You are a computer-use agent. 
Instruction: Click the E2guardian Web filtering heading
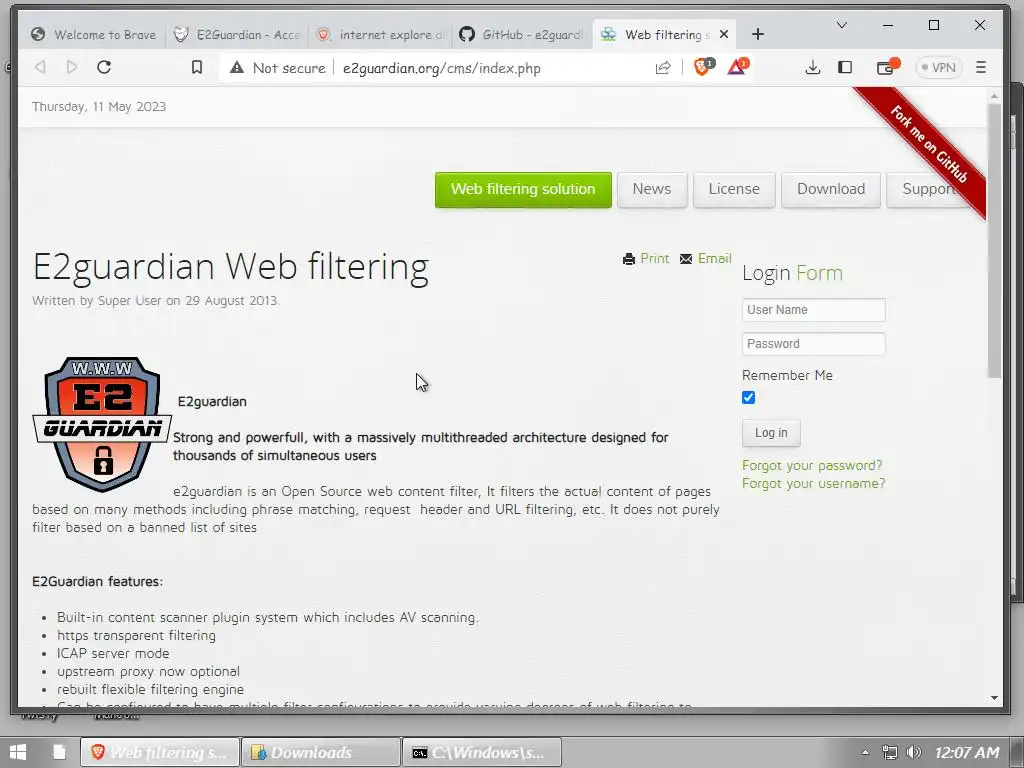click(x=231, y=267)
